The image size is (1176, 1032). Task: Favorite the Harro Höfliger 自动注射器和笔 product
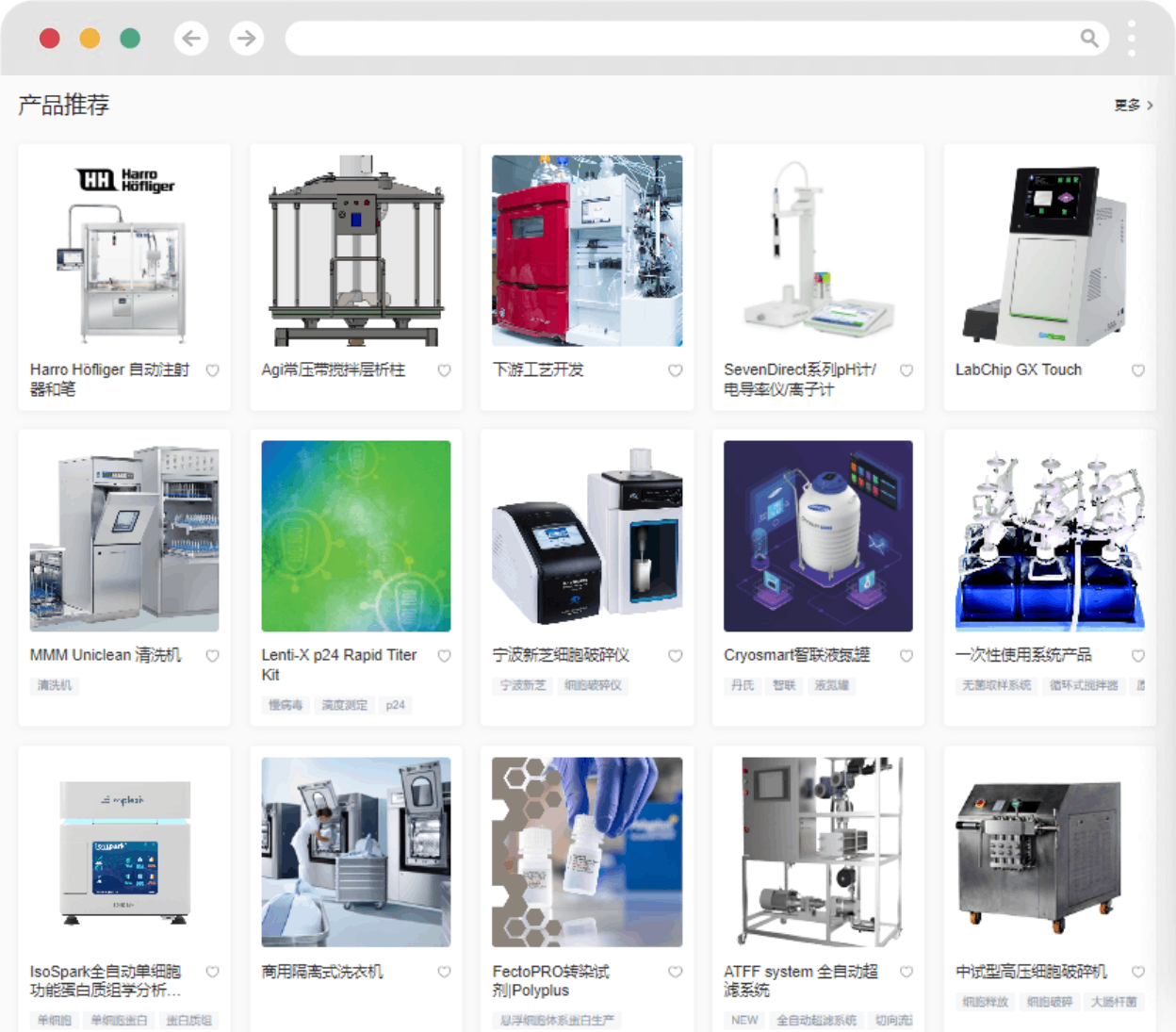[x=213, y=370]
